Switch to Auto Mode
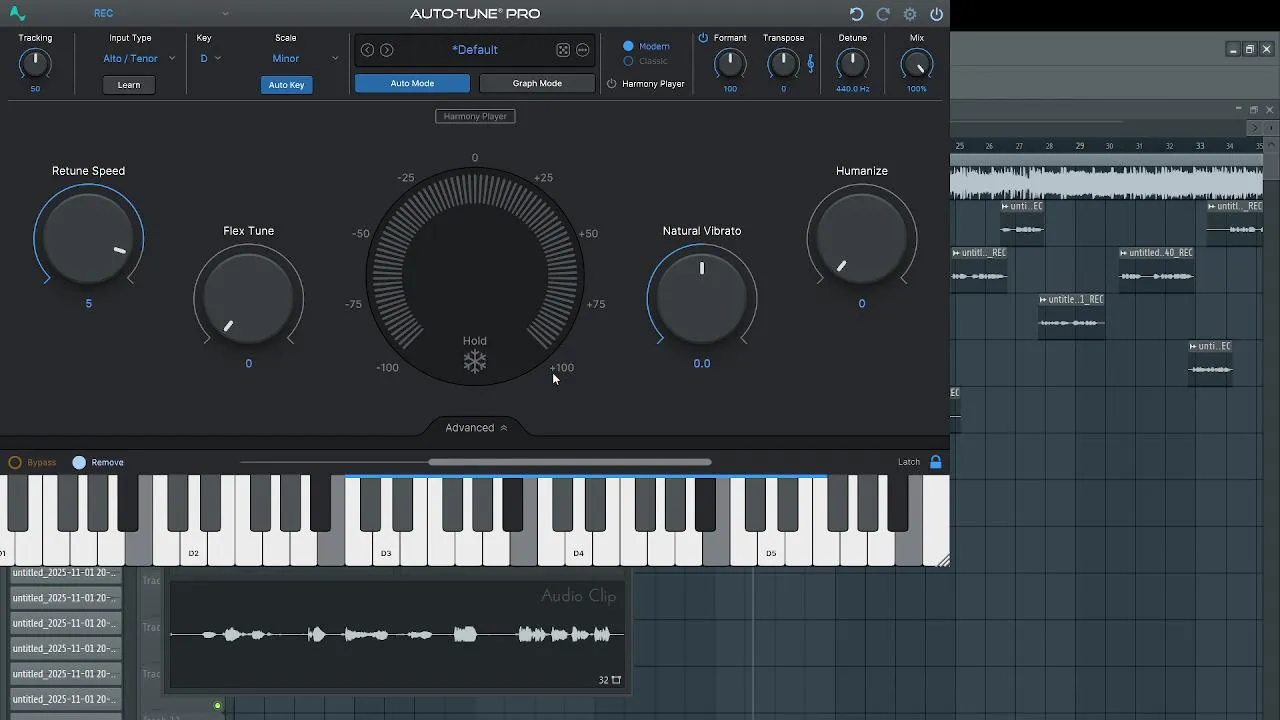 (412, 84)
